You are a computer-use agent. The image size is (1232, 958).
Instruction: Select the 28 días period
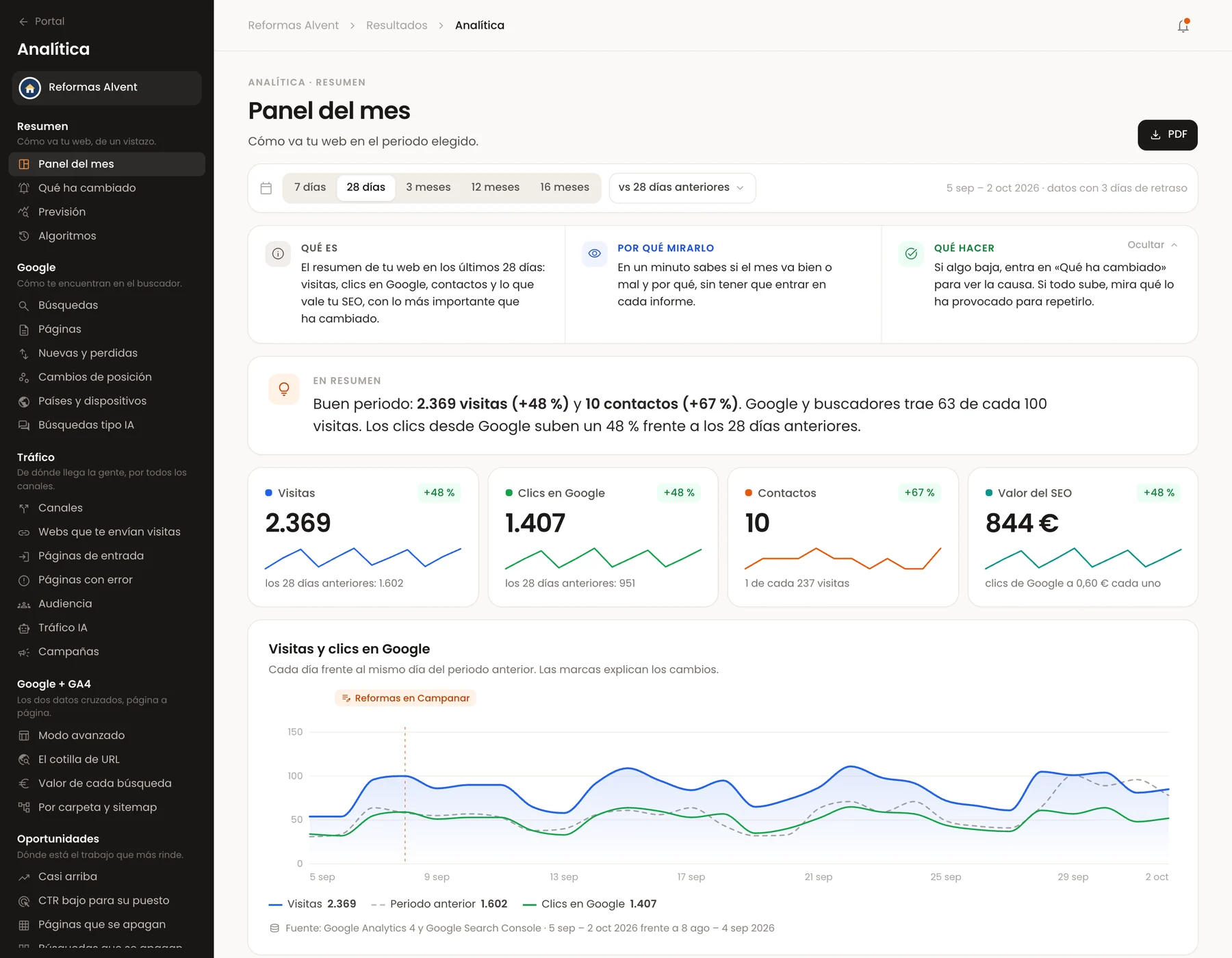(x=366, y=187)
